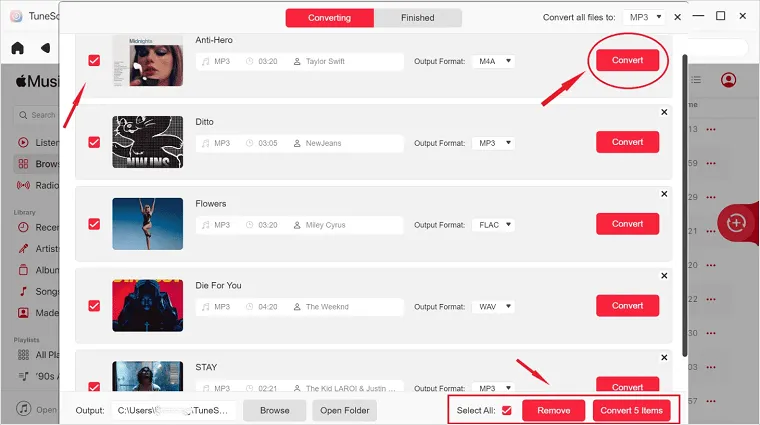Toggle the Select All checkbox
This screenshot has height=425, width=760.
coord(507,410)
